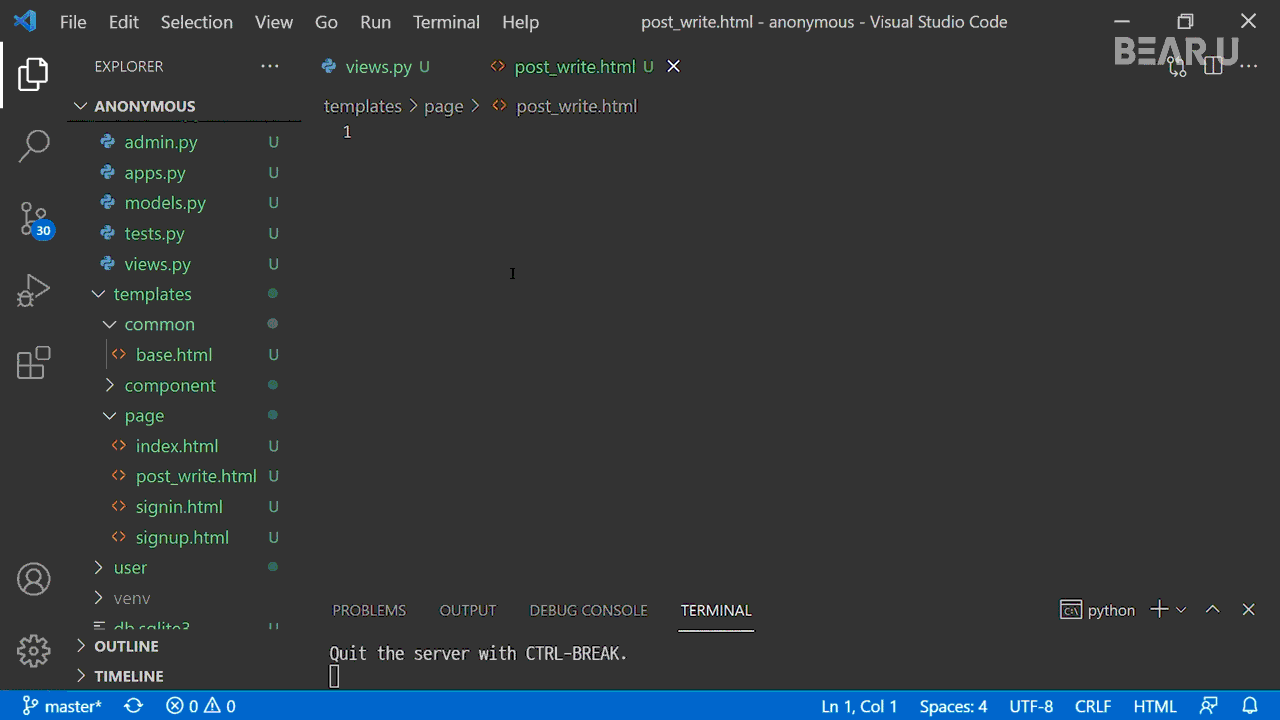Open Explorer more actions ellipsis
Viewport: 1280px width, 720px height.
point(270,66)
